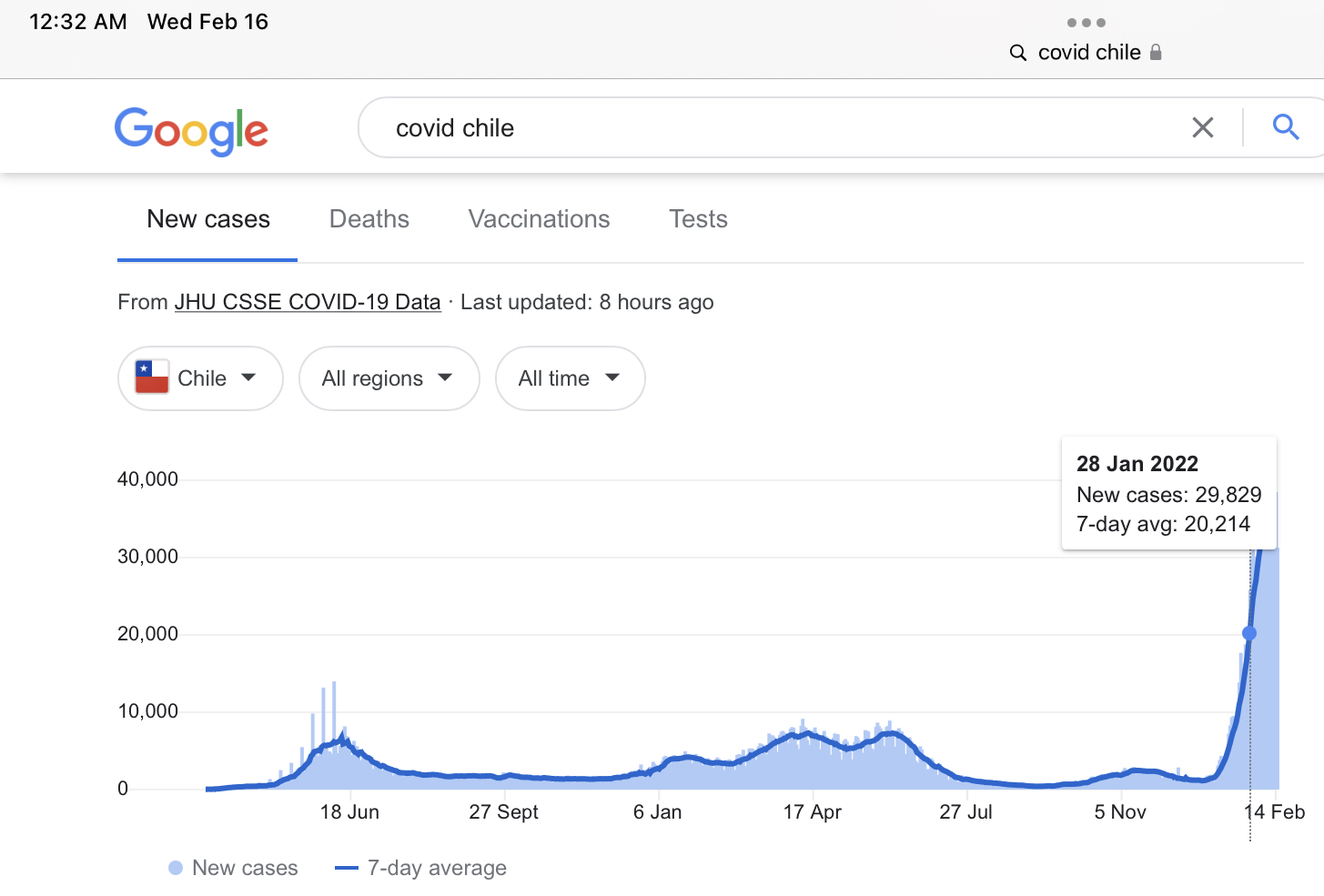Screen dimensions: 1324x896
Task: Clear the search box with X icon
Action: (1202, 128)
